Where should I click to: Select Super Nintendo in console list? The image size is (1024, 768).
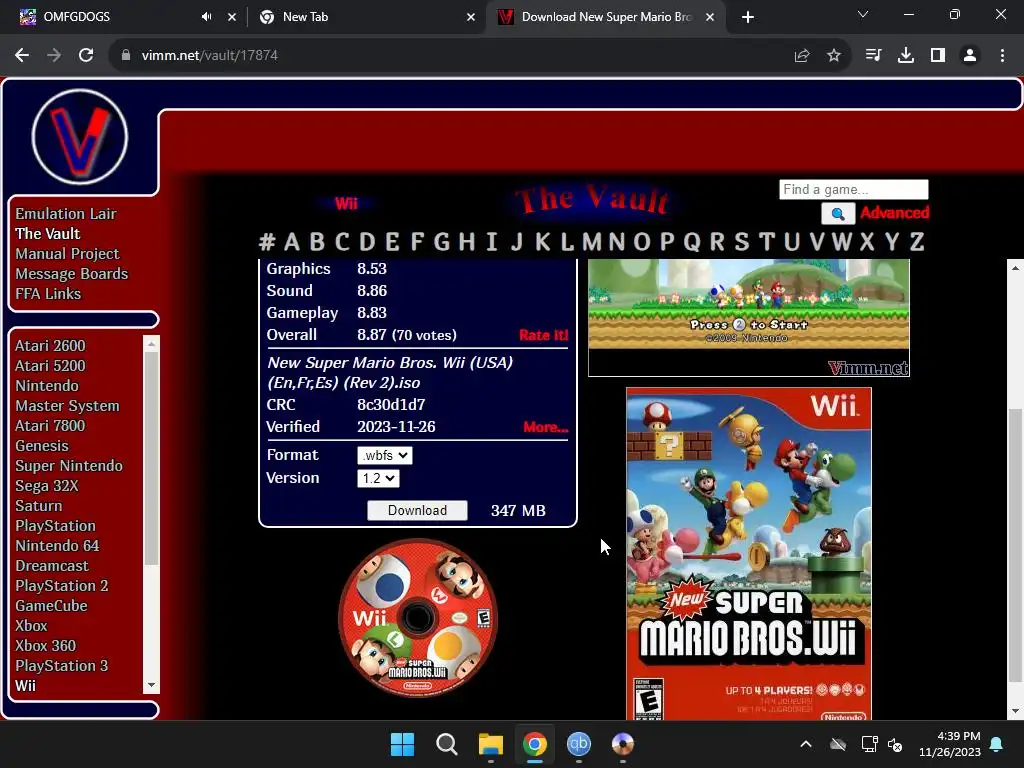(x=69, y=466)
